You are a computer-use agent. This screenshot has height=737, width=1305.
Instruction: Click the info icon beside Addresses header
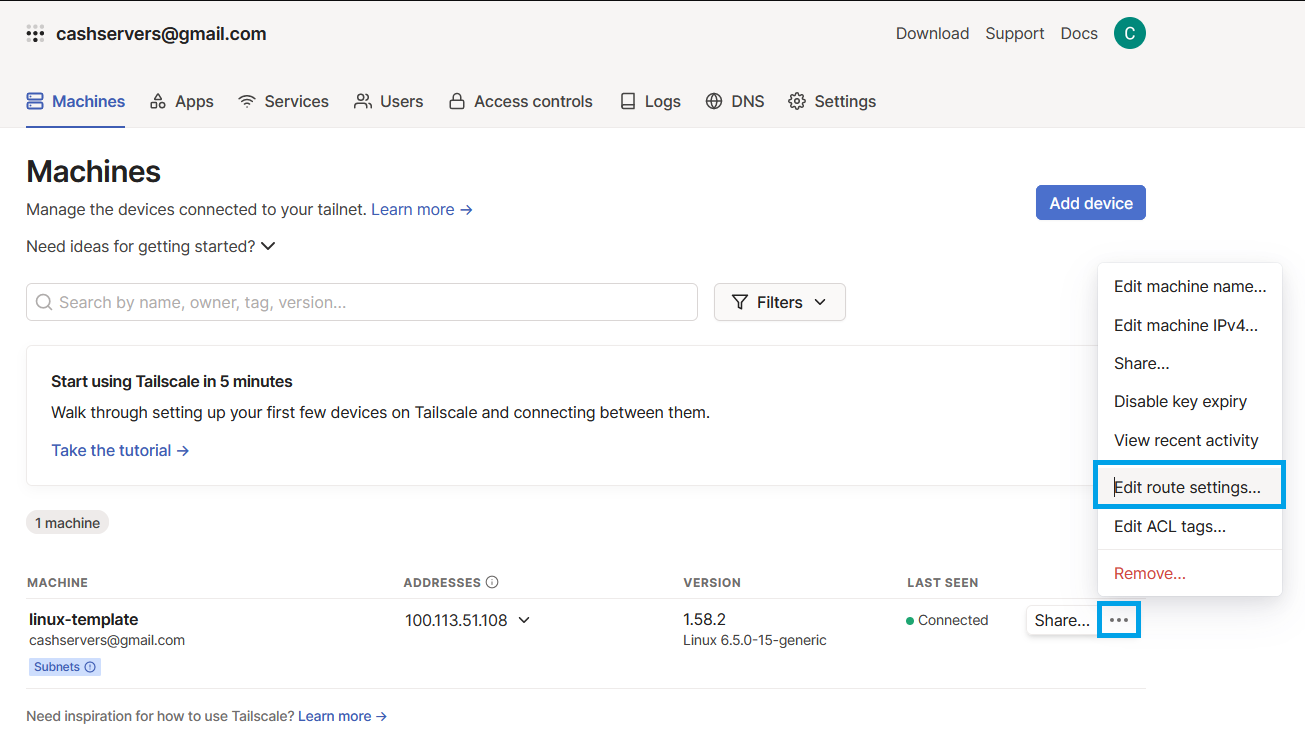tap(492, 582)
